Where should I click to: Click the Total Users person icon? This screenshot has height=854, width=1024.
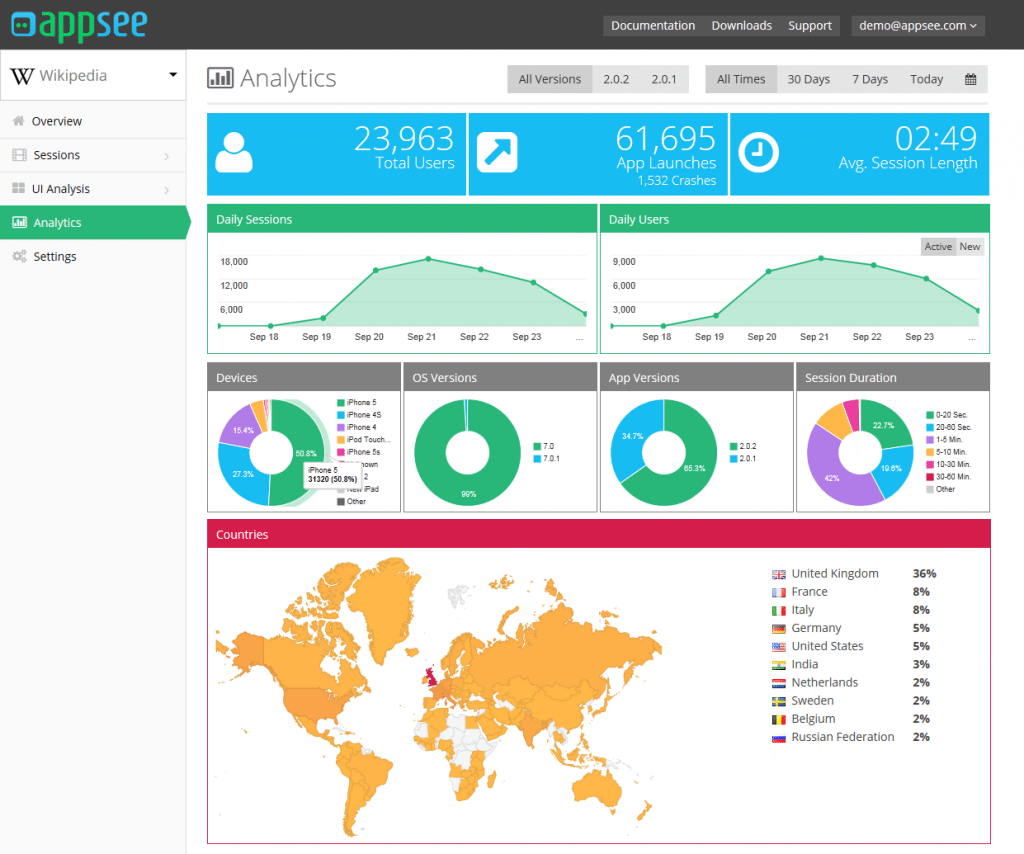tap(234, 153)
